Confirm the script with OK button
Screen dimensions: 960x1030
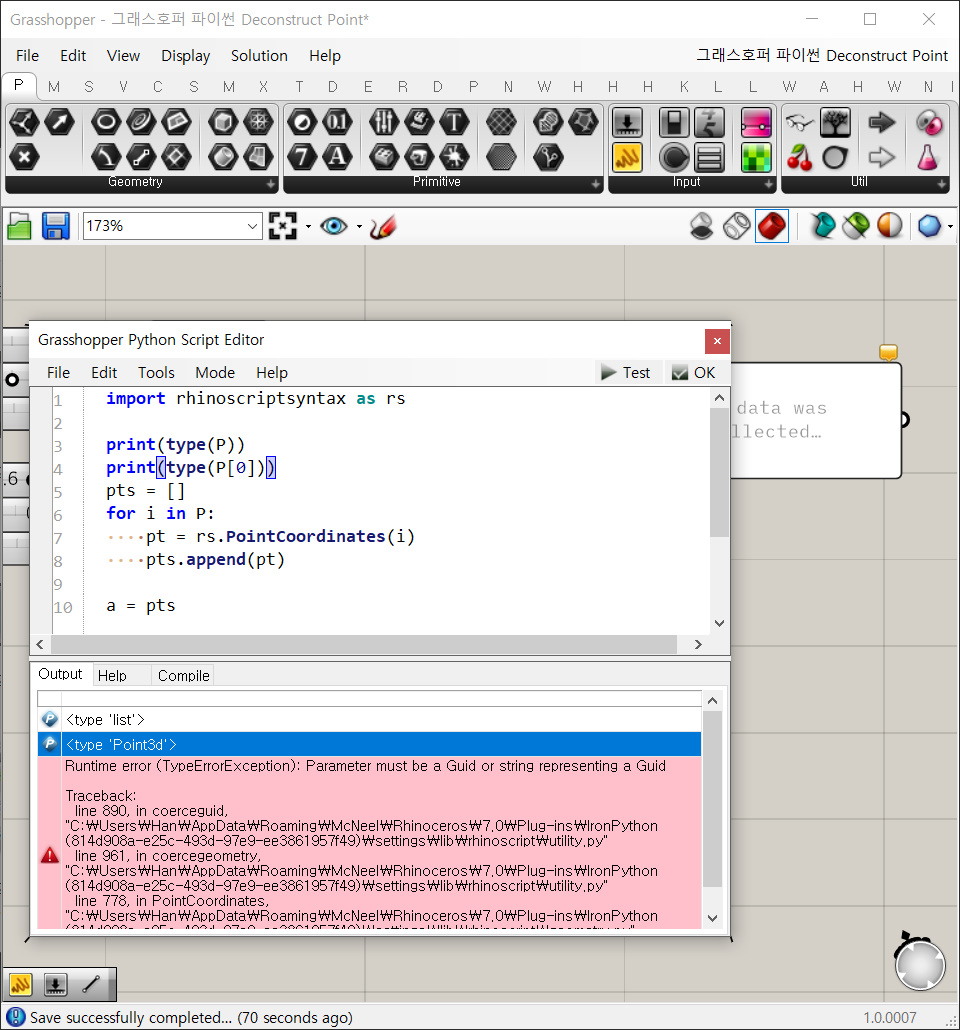(x=694, y=372)
